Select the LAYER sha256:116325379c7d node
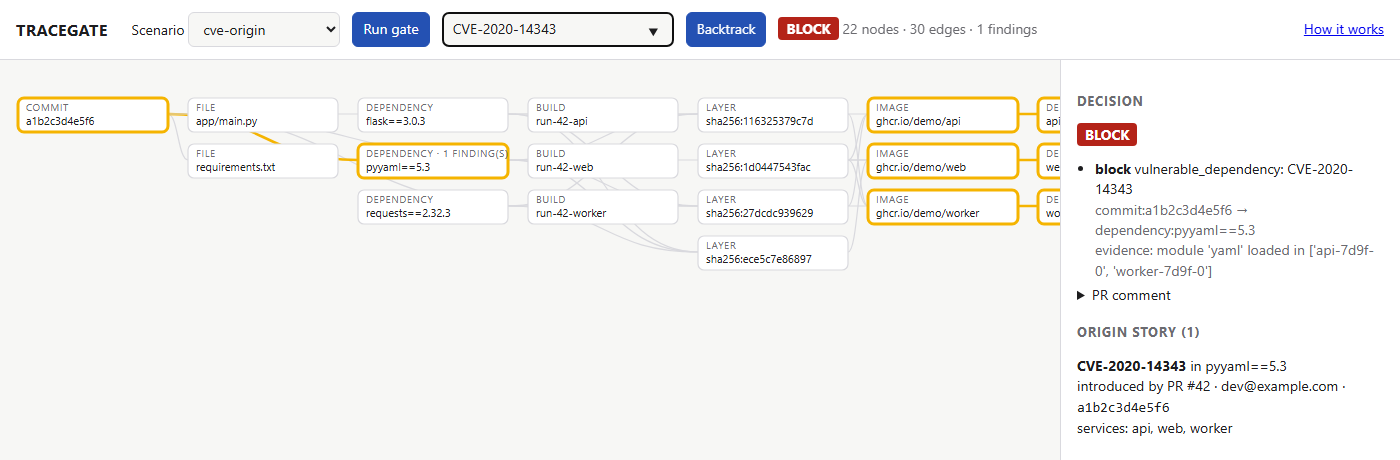Viewport: 1400px width, 460px height. tap(773, 115)
